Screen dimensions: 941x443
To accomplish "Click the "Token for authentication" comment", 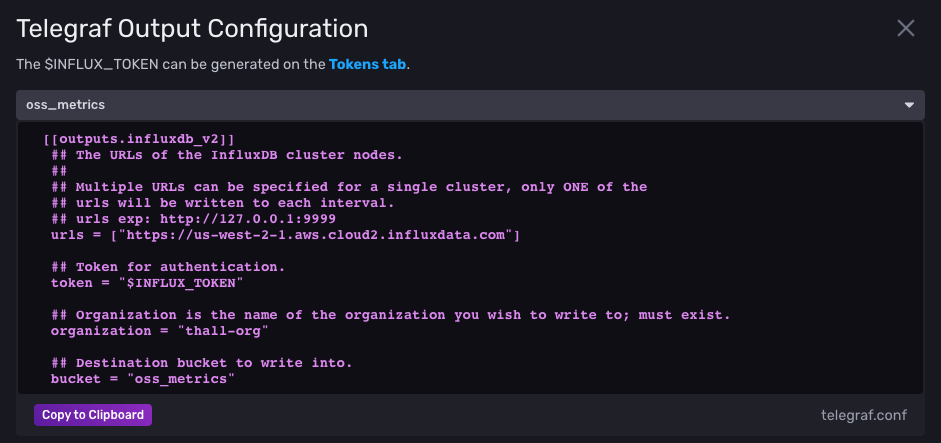I will click(168, 267).
